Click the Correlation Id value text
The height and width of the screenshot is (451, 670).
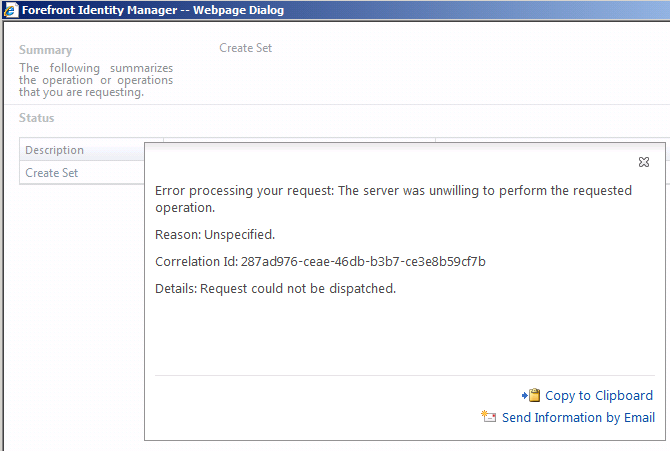[363, 261]
